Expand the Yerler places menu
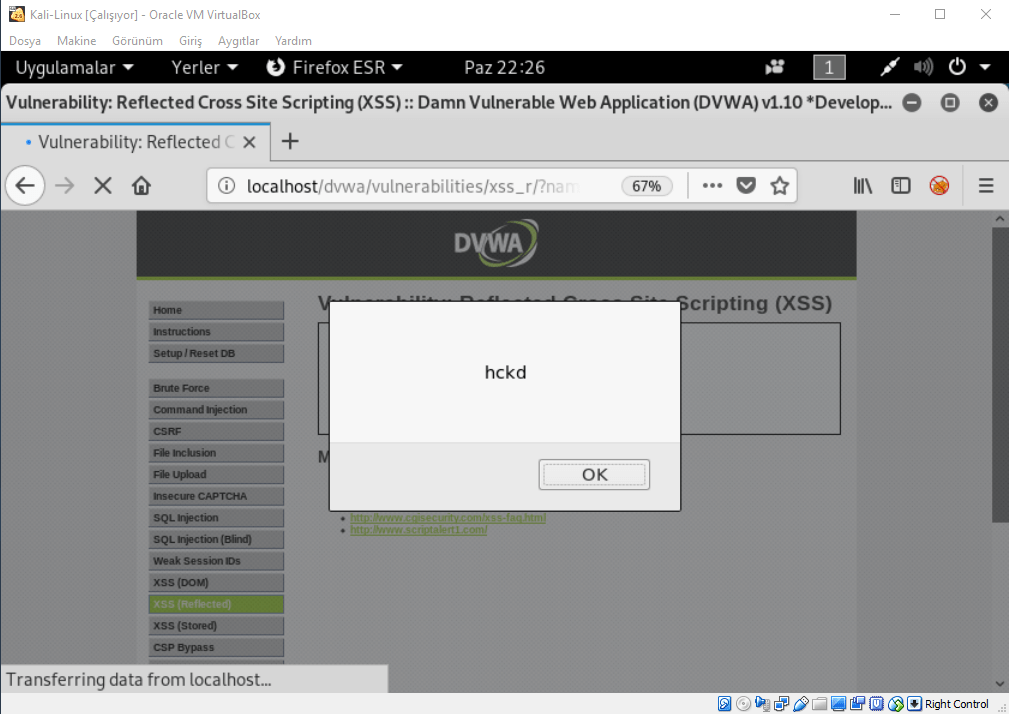Screen dimensions: 1009x714 (x=204, y=67)
